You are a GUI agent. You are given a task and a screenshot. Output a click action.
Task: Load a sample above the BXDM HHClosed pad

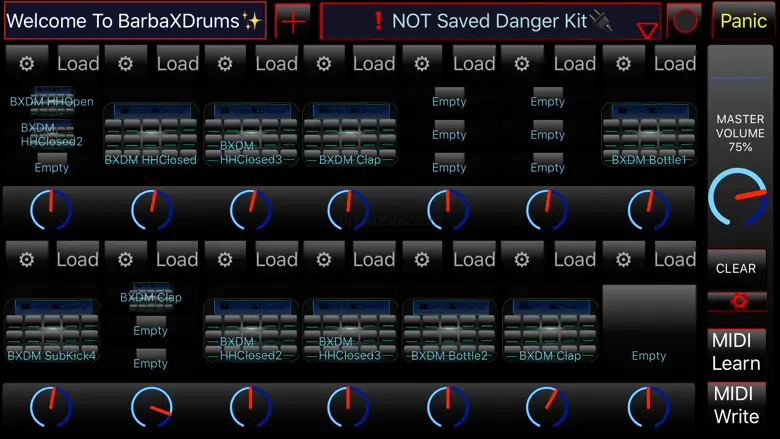pyautogui.click(x=178, y=64)
